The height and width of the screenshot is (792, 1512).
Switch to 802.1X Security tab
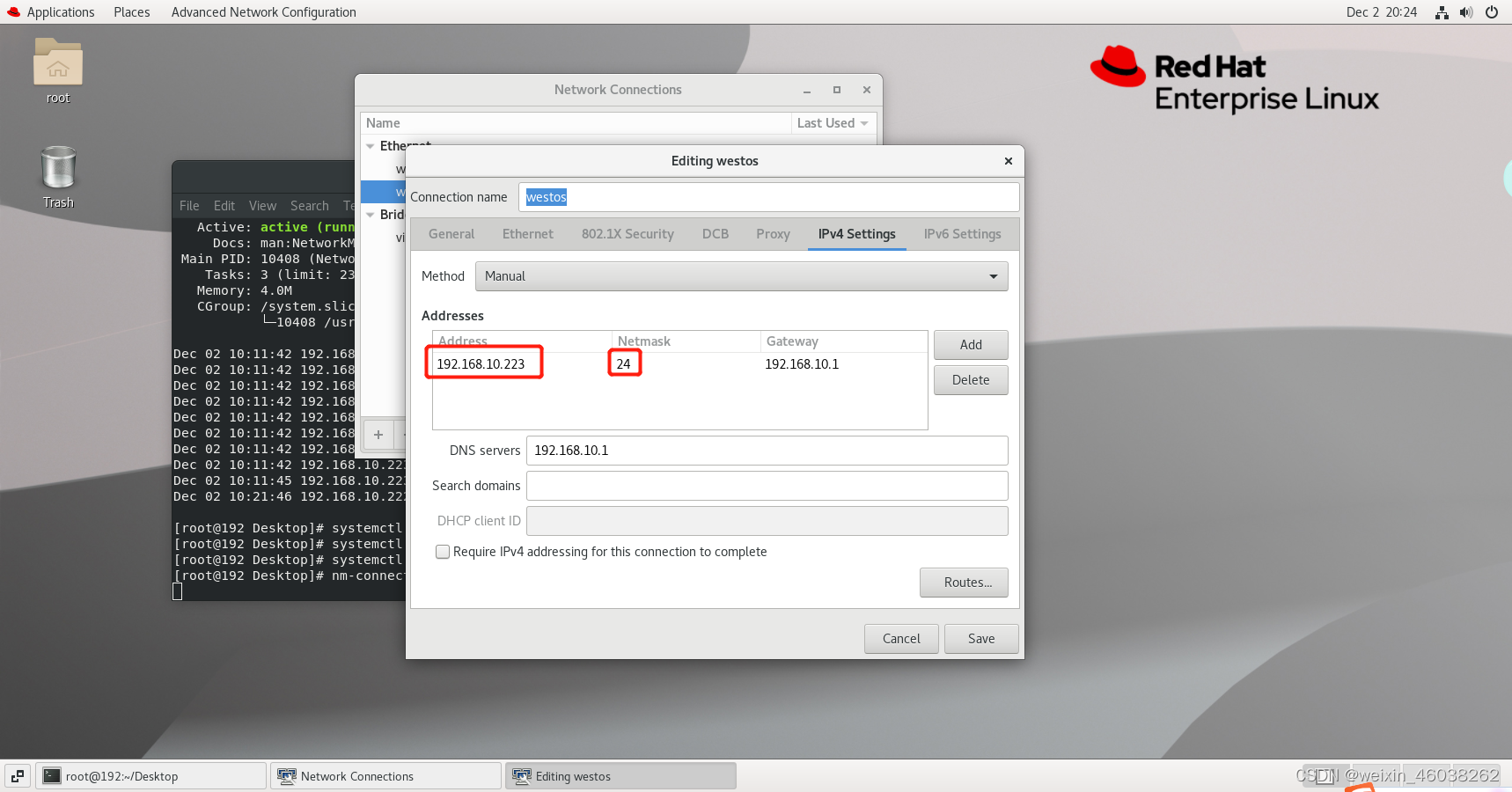pyautogui.click(x=628, y=234)
